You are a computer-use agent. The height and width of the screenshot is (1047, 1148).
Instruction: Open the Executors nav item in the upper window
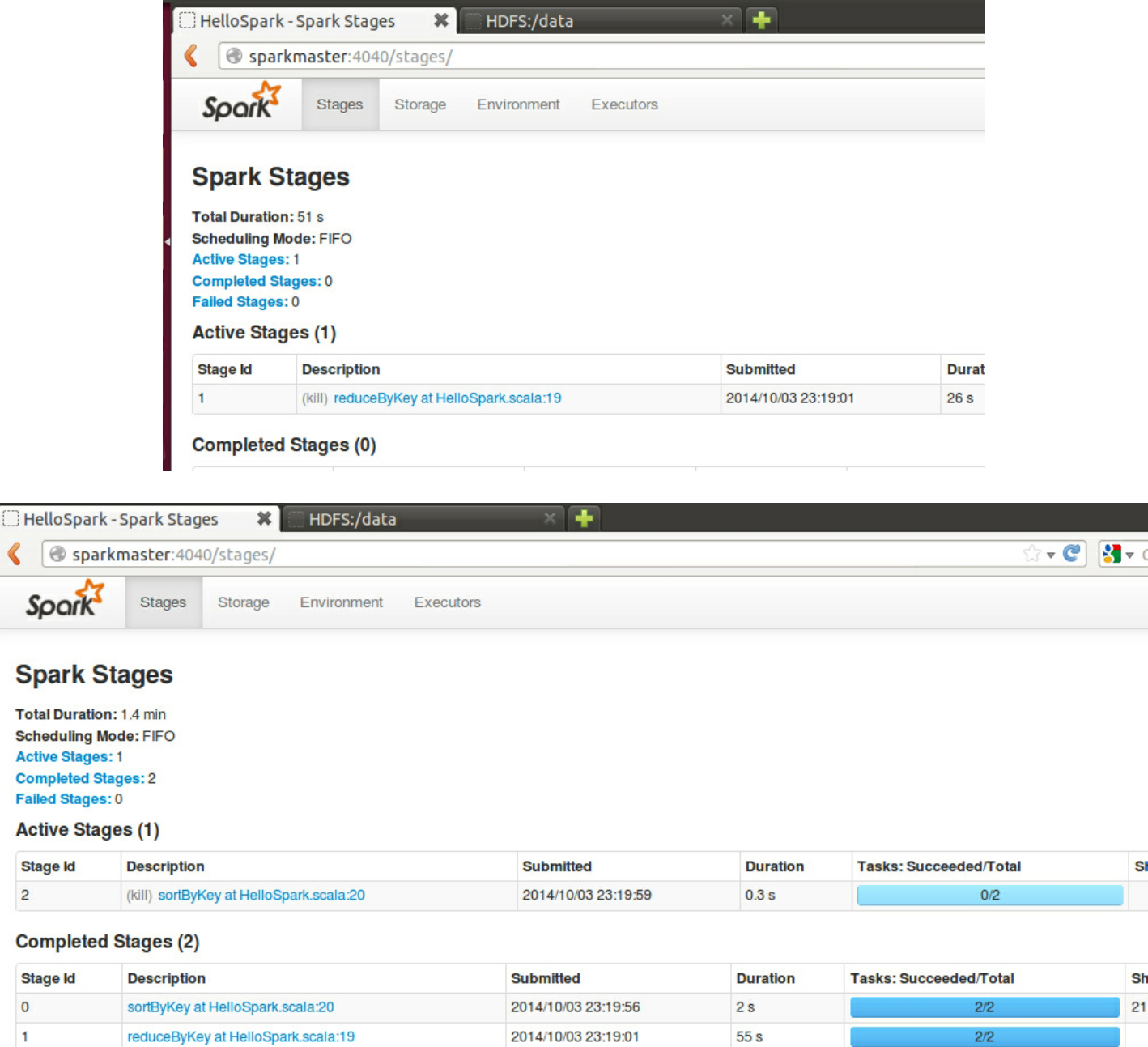(x=624, y=104)
